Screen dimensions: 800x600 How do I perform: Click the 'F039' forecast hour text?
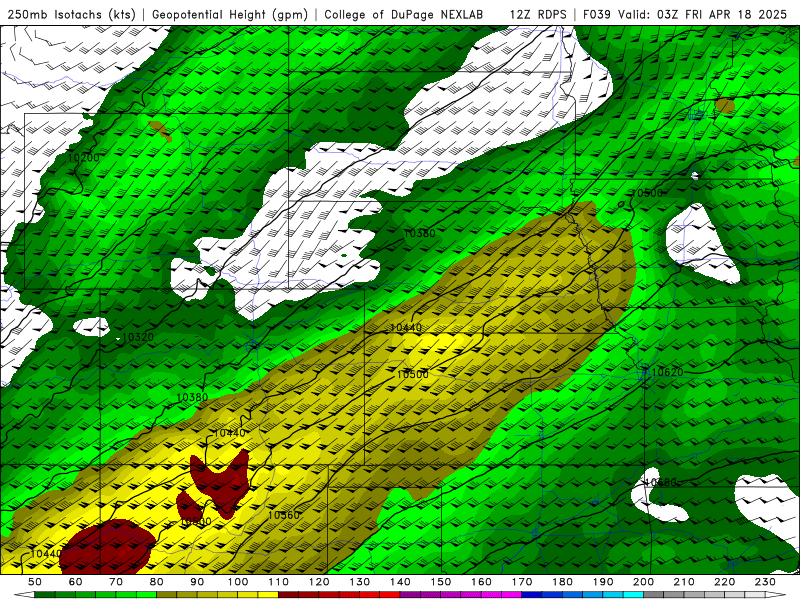point(596,14)
